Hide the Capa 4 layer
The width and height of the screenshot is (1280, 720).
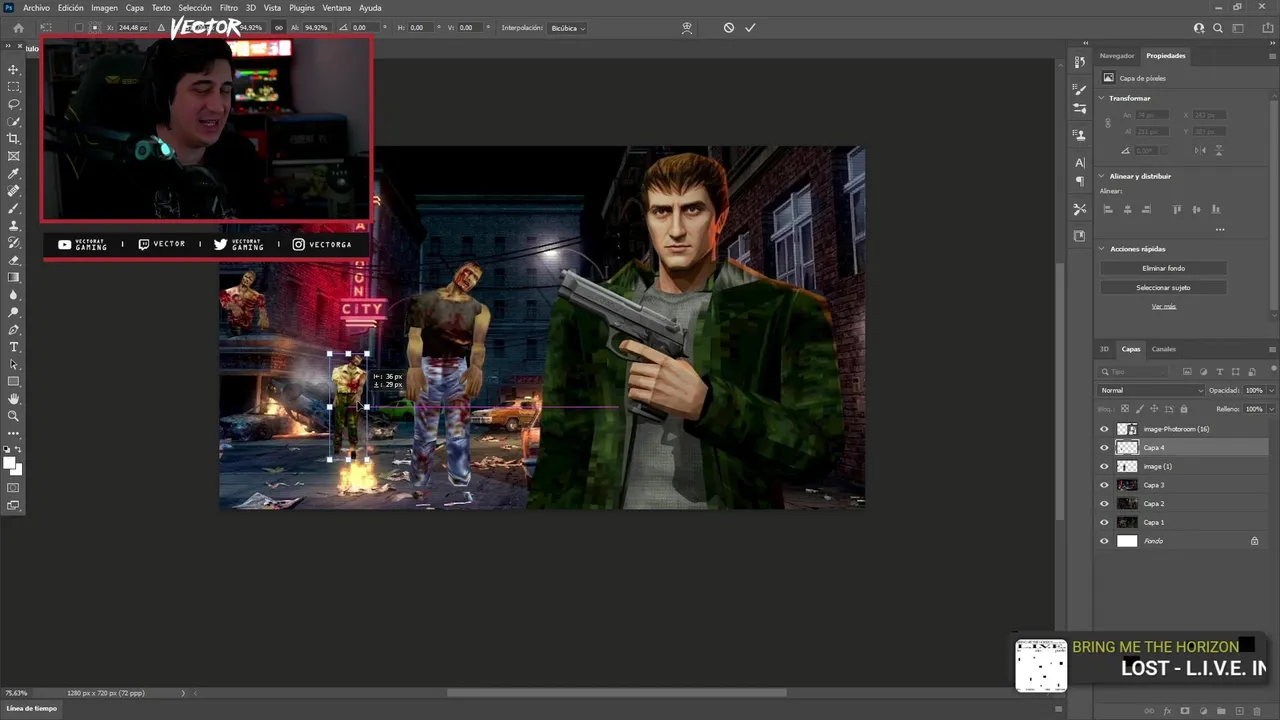(1104, 448)
